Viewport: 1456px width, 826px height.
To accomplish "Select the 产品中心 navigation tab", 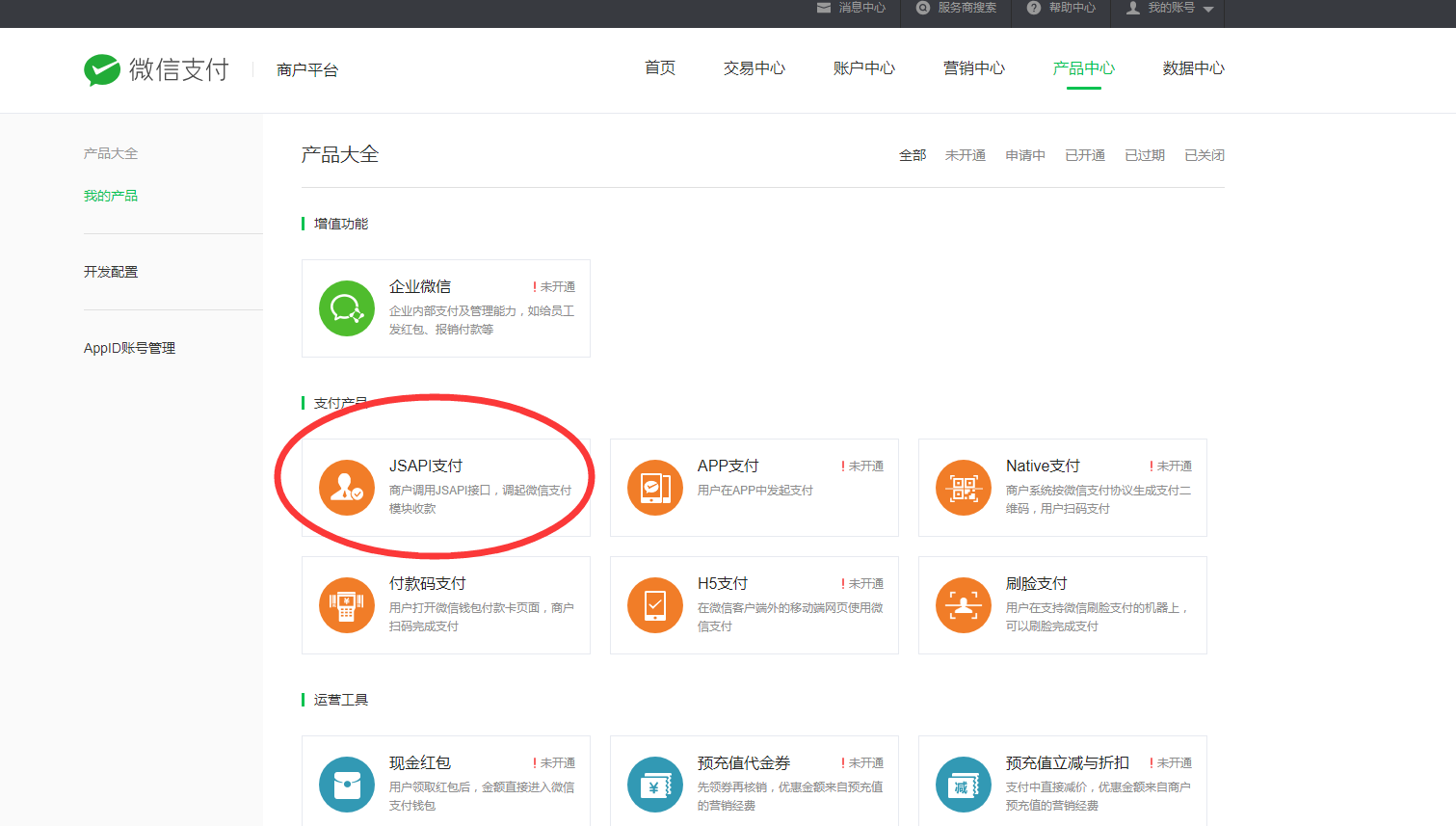I will (1084, 68).
